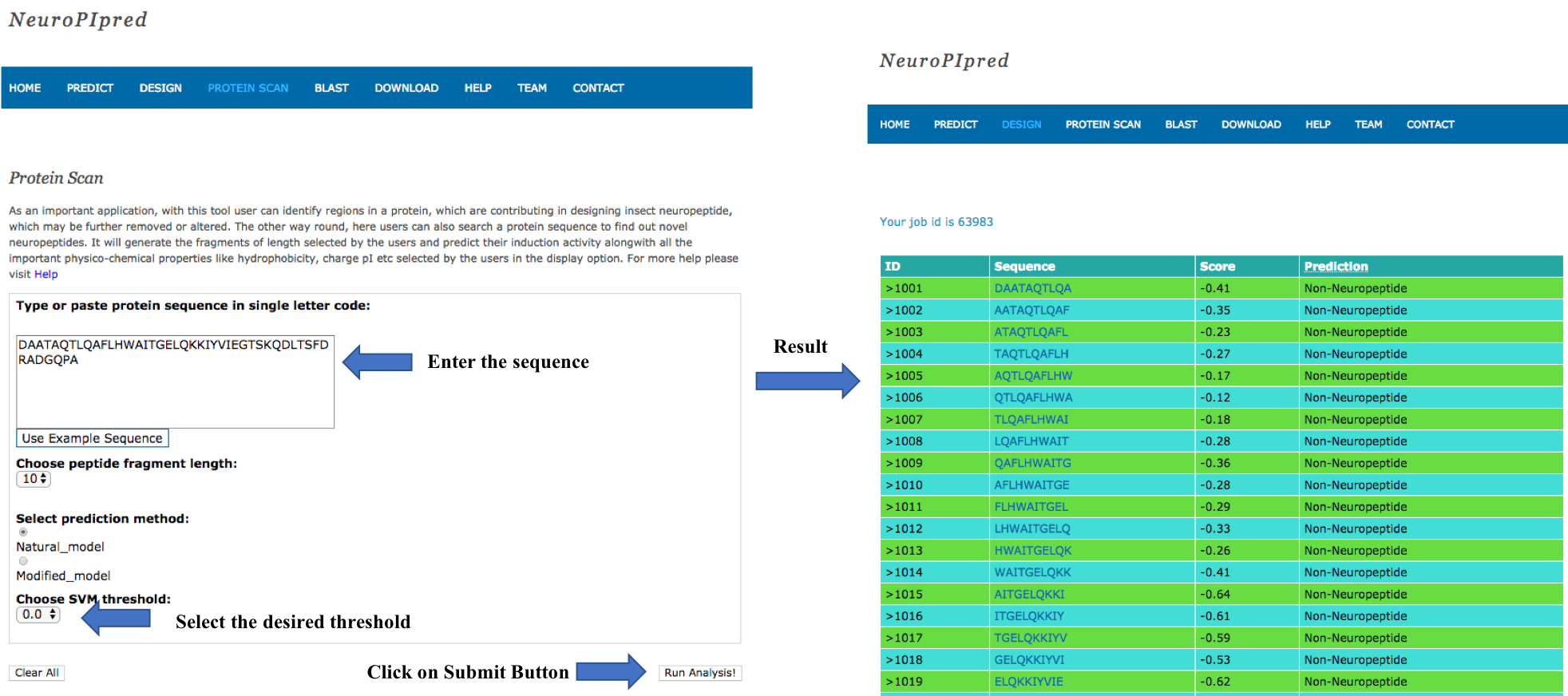The height and width of the screenshot is (696, 1568).
Task: Go to PREDICT in left navigation bar
Action: point(89,88)
